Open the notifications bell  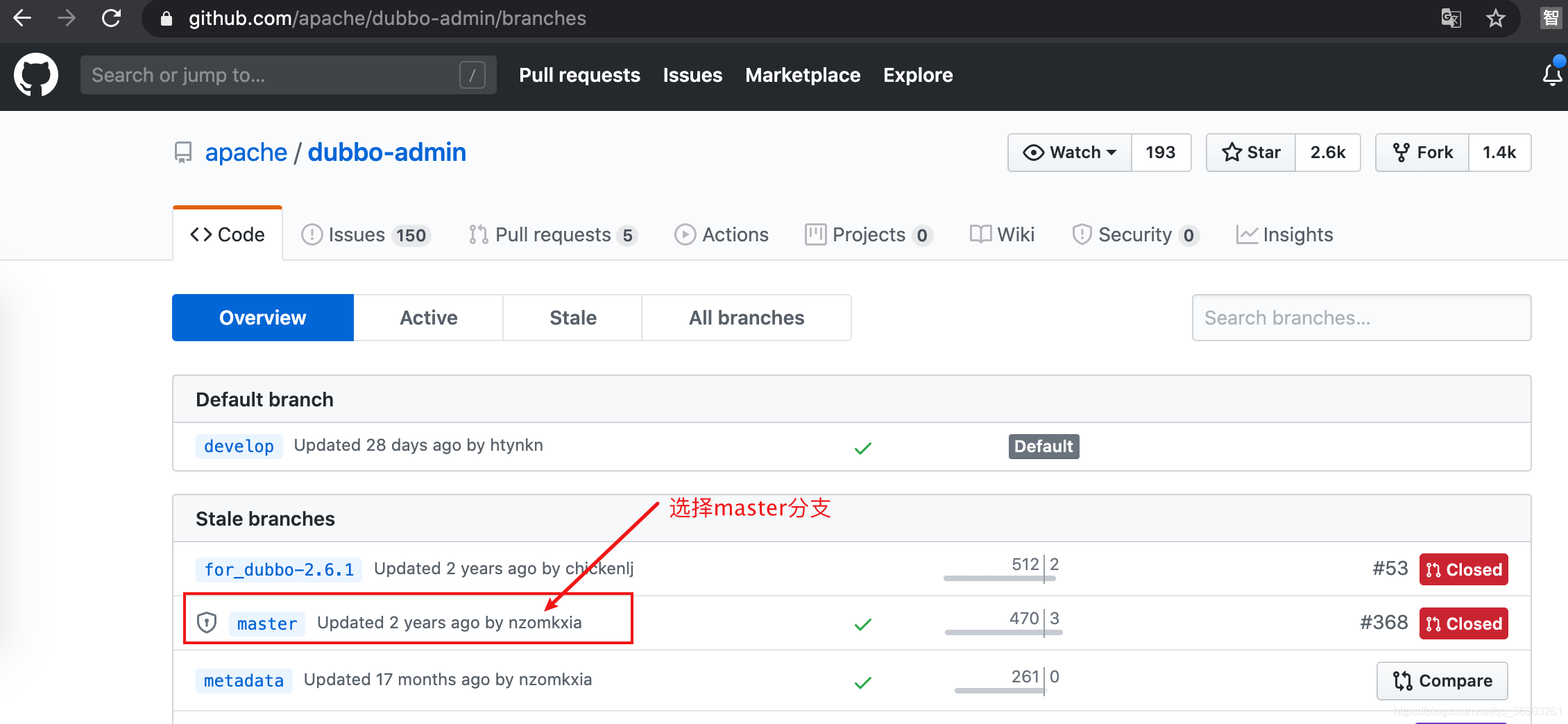1552,74
